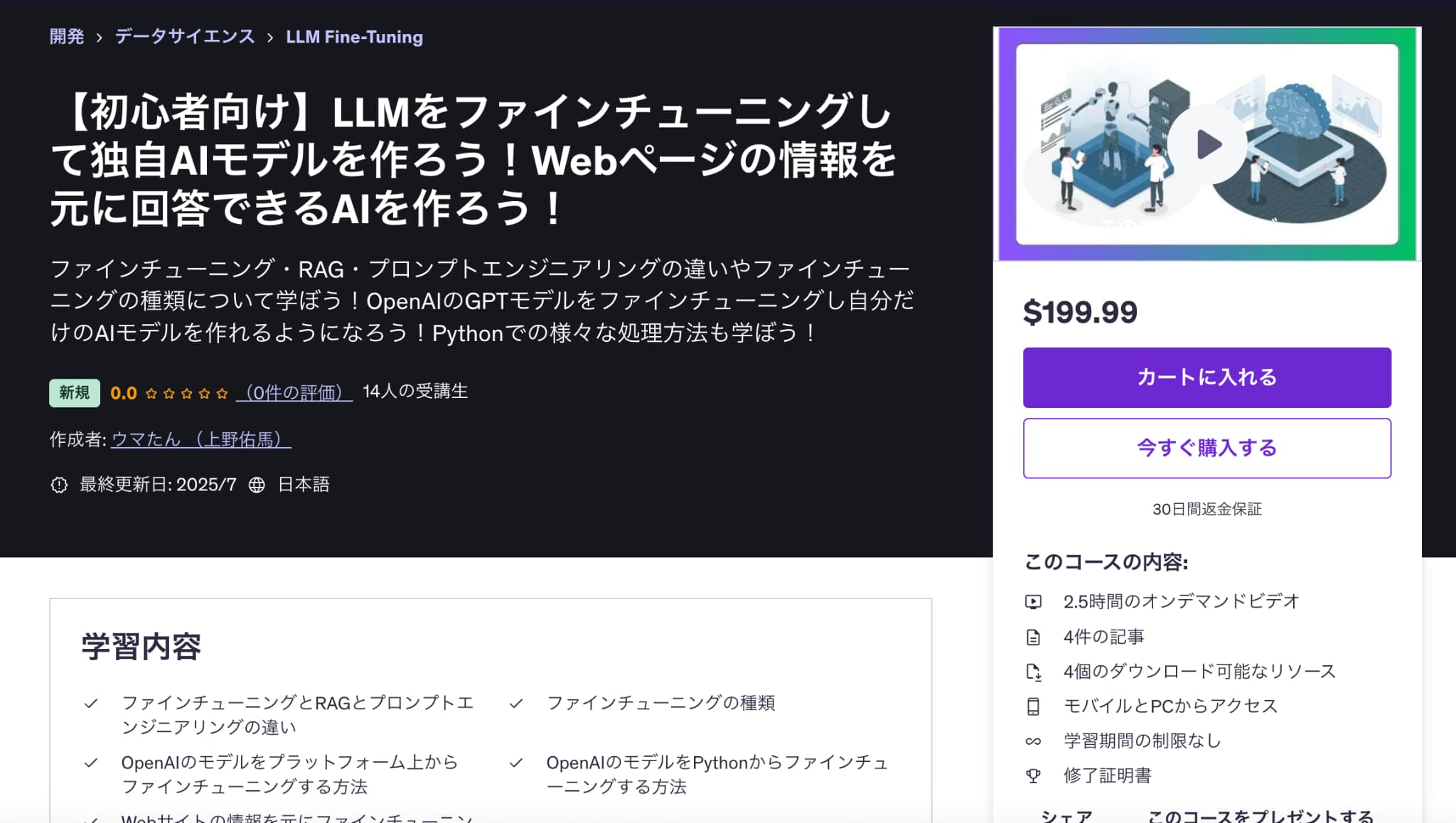This screenshot has width=1456, height=823.
Task: Click the downloadable resources icon
Action: [1033, 672]
